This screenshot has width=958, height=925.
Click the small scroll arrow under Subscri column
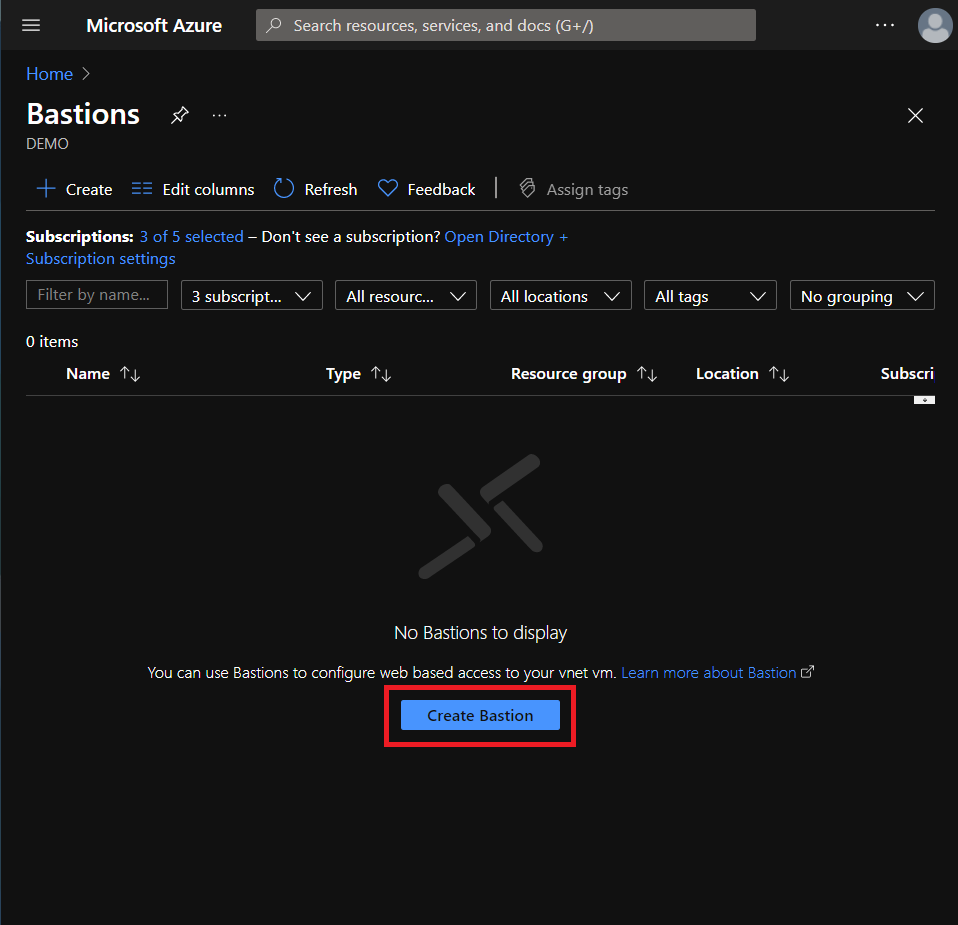tap(924, 400)
